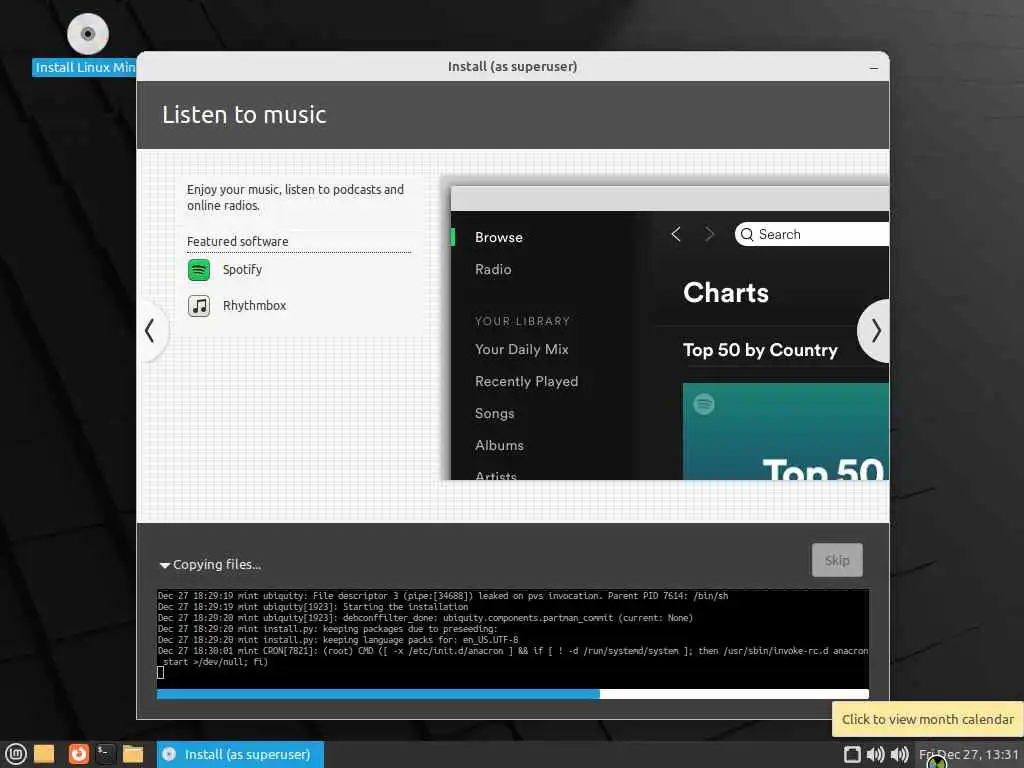This screenshot has height=768, width=1024.
Task: Go to previous slide with left arrow
Action: tap(151, 330)
